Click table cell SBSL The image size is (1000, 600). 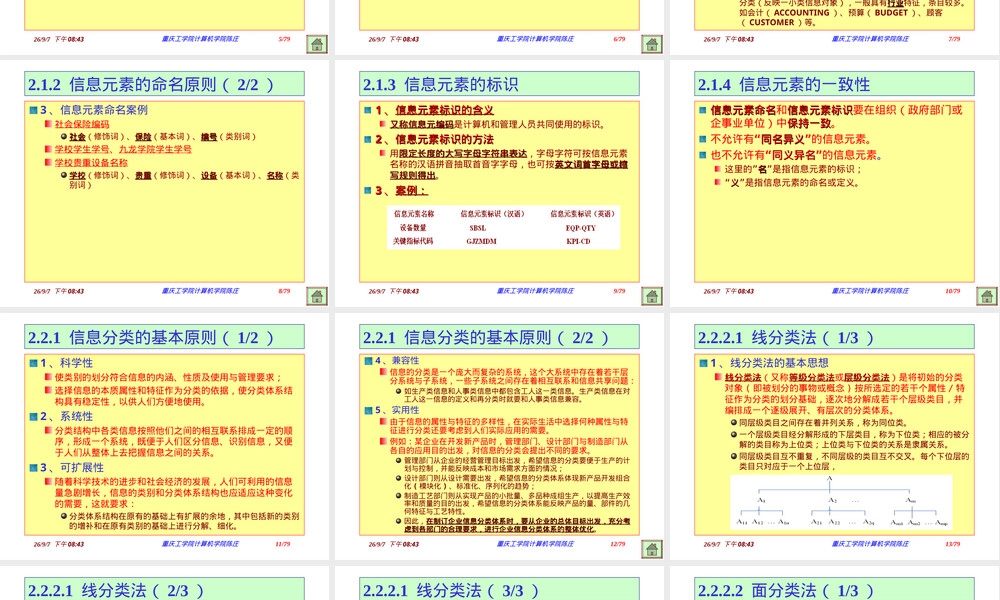point(478,228)
